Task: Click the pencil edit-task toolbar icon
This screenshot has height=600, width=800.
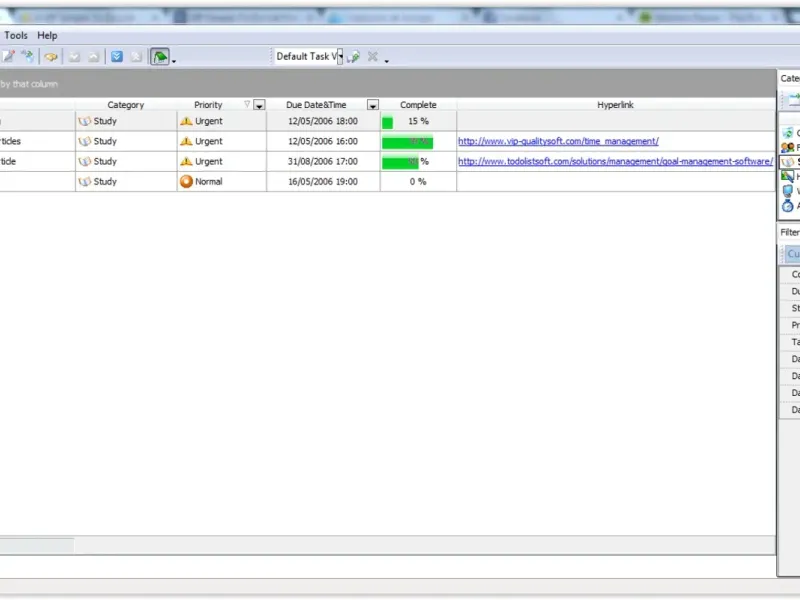Action: [x=9, y=56]
